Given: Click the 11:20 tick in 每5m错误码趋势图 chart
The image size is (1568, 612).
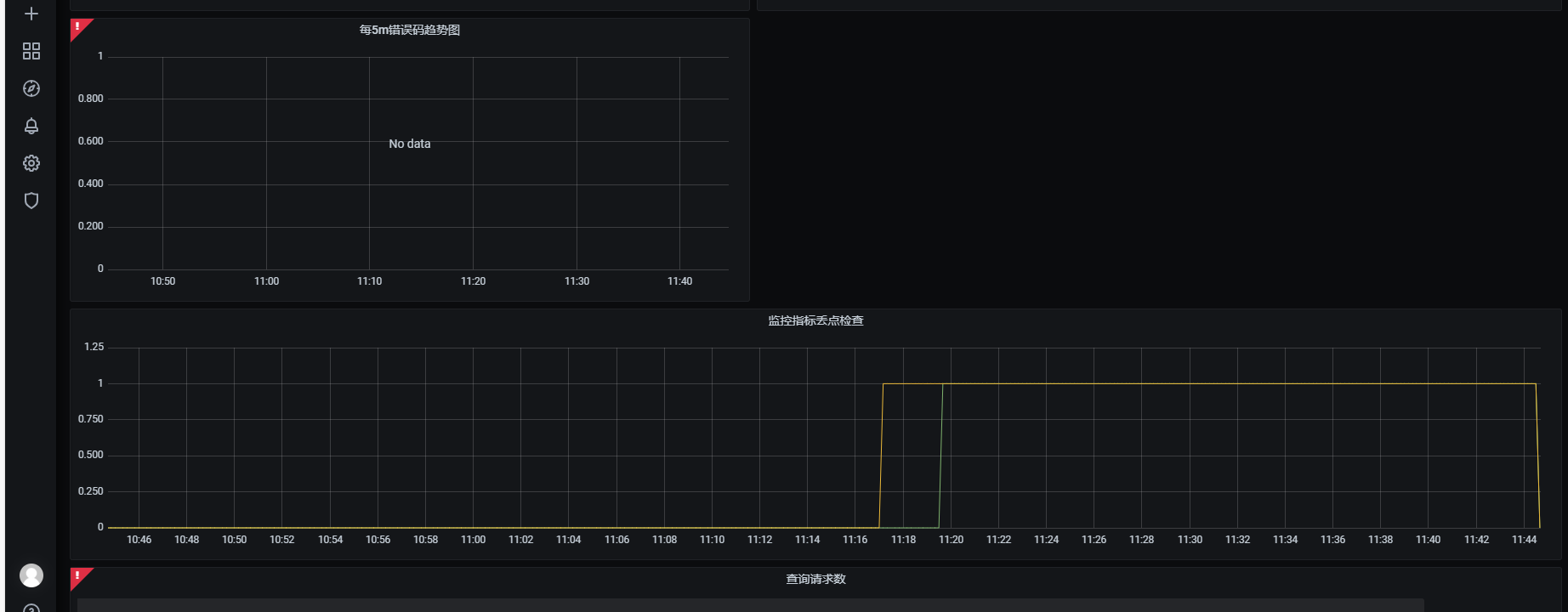Looking at the screenshot, I should [473, 281].
